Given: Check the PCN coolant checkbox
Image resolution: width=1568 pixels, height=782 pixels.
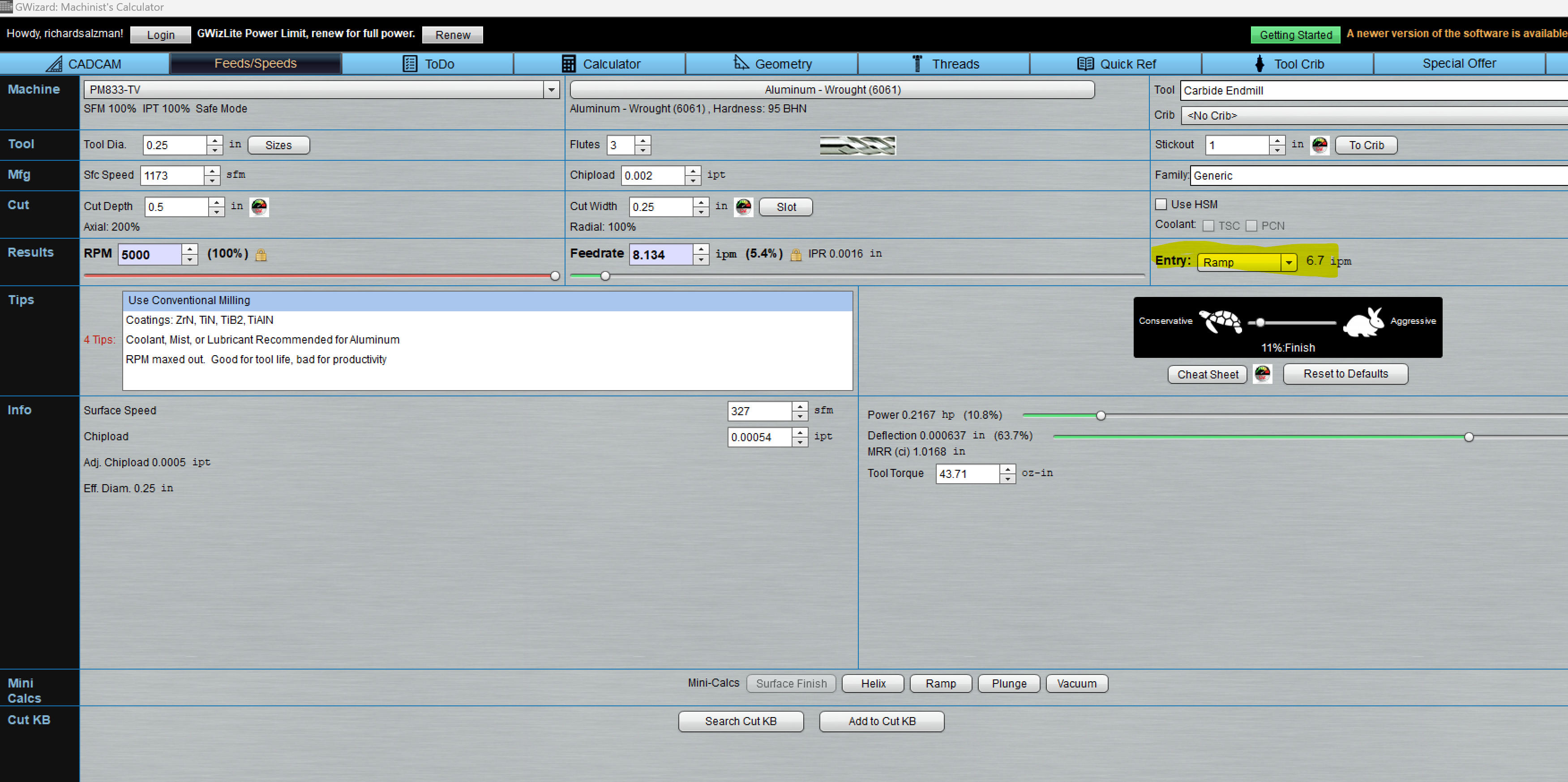Looking at the screenshot, I should click(x=1251, y=226).
